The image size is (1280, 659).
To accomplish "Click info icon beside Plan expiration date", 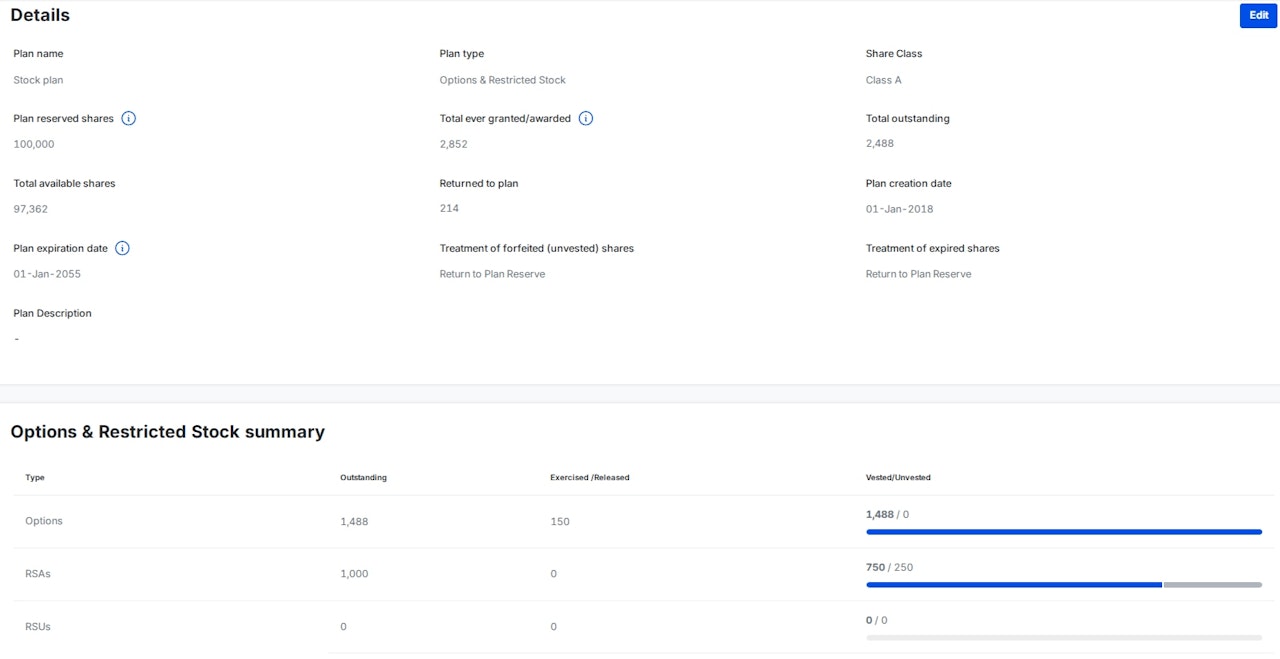I will [x=122, y=248].
